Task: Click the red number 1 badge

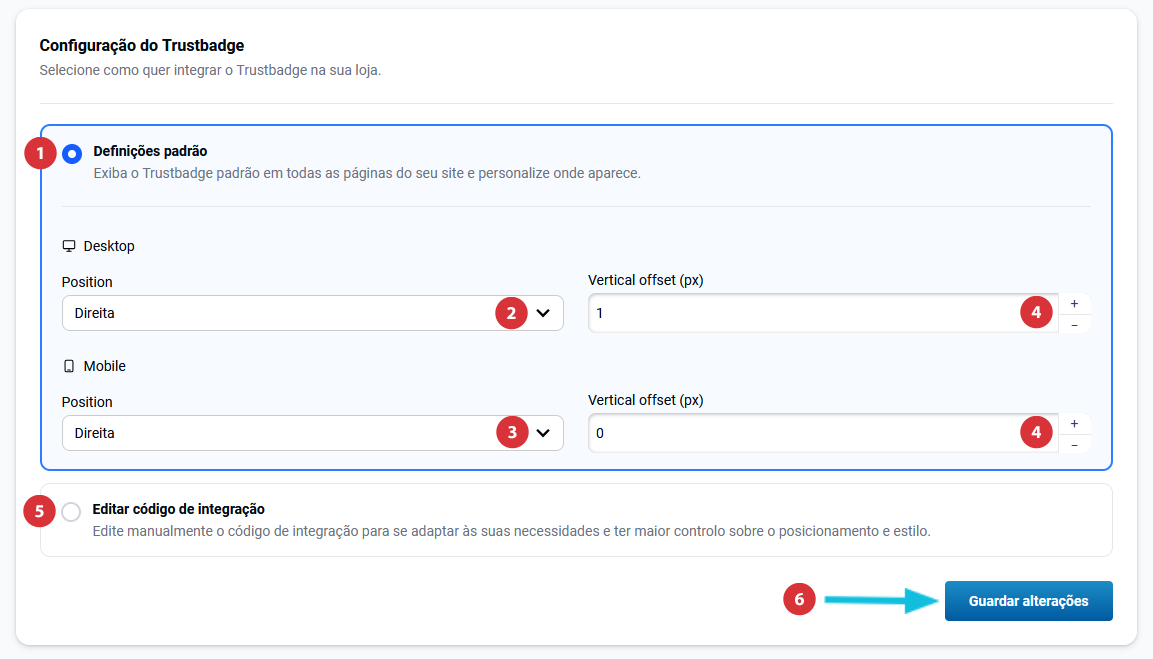Action: [x=40, y=154]
